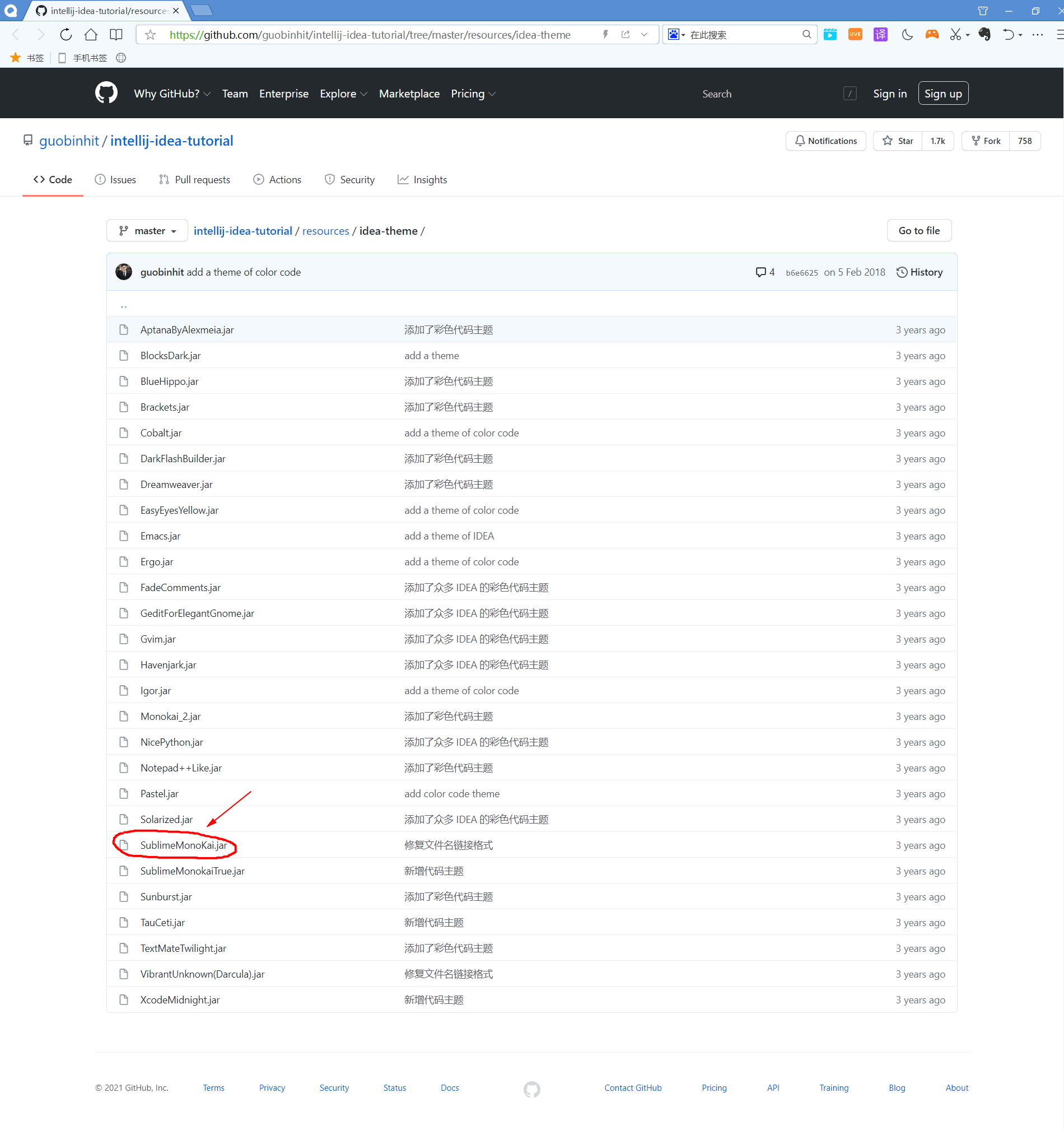Open search engine selector dropdown
Image resolution: width=1064 pixels, height=1130 pixels.
676,35
